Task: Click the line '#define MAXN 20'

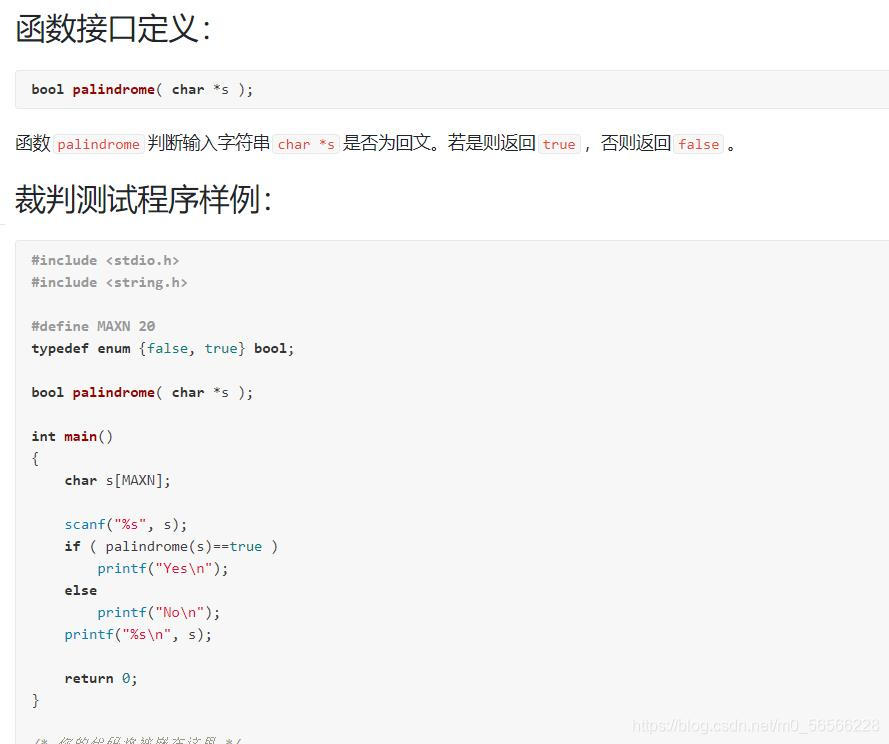Action: (94, 326)
